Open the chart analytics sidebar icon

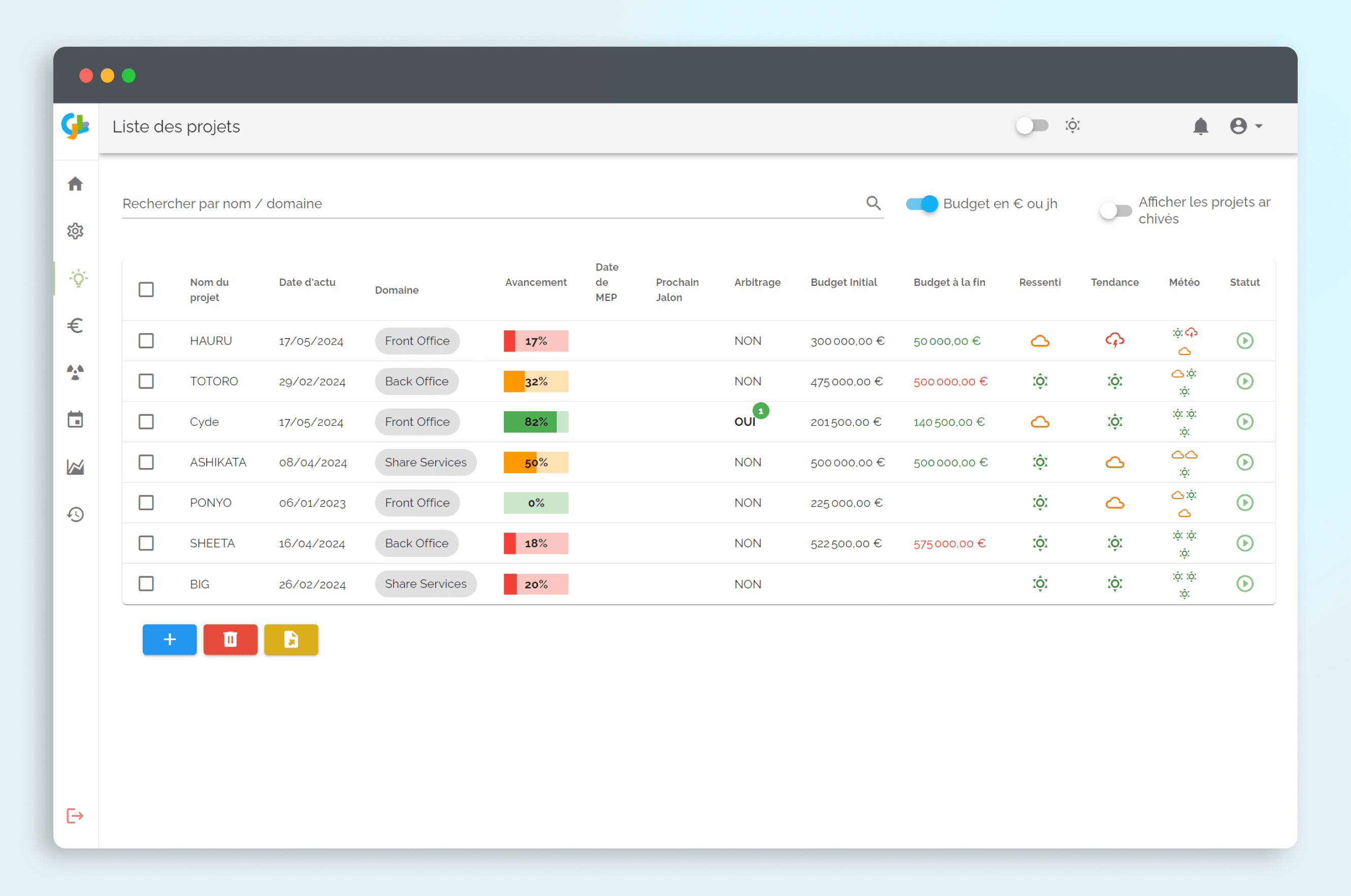tap(75, 467)
